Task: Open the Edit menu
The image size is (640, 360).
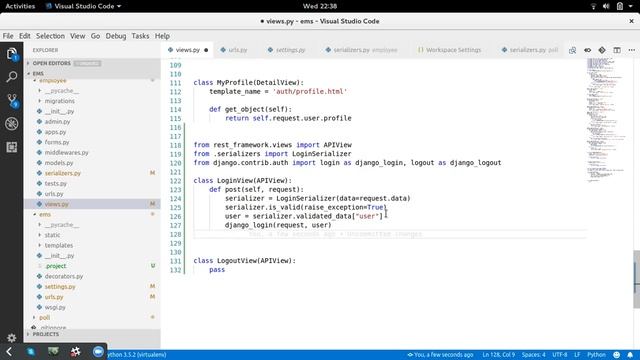Action: pyautogui.click(x=24, y=36)
